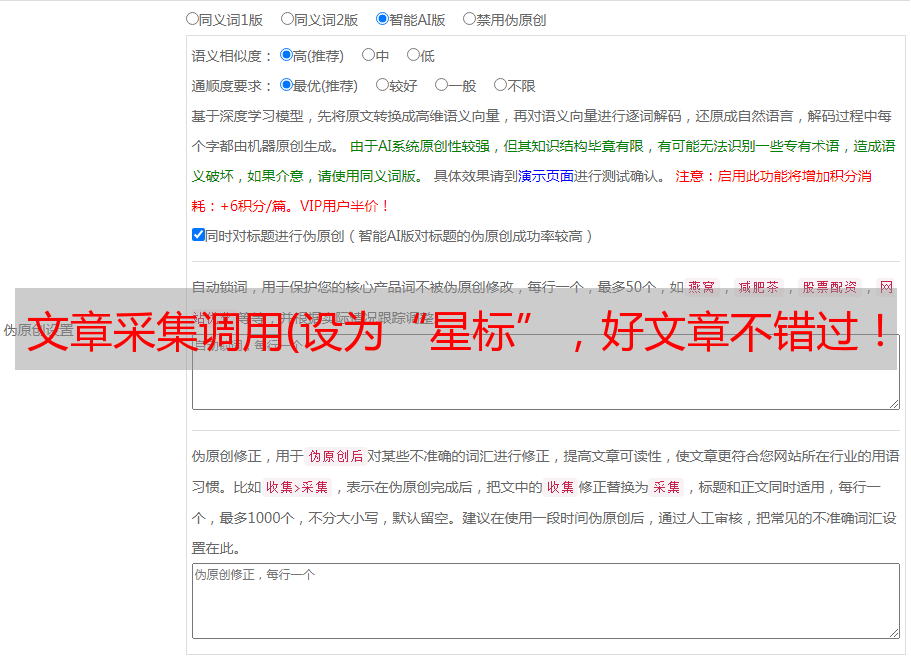Click the 收集>采集 example tag
This screenshot has height=658, width=911.
(x=297, y=487)
